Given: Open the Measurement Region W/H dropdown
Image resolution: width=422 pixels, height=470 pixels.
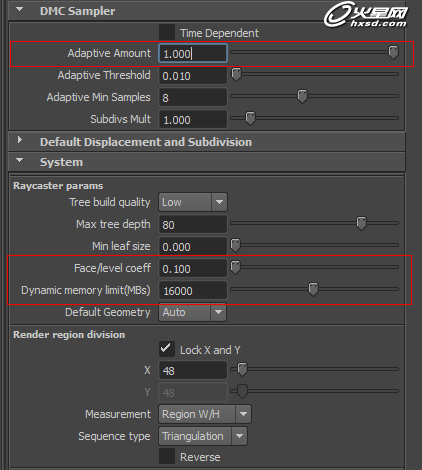Looking at the screenshot, I should [x=205, y=414].
